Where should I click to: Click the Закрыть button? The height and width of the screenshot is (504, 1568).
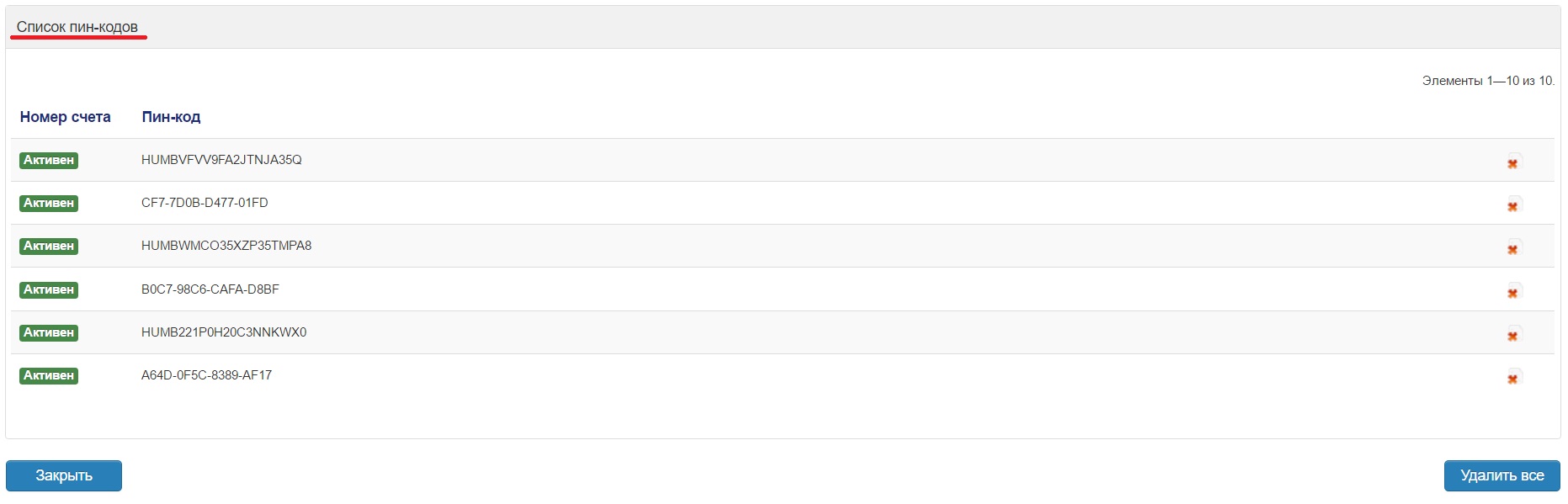click(x=64, y=475)
